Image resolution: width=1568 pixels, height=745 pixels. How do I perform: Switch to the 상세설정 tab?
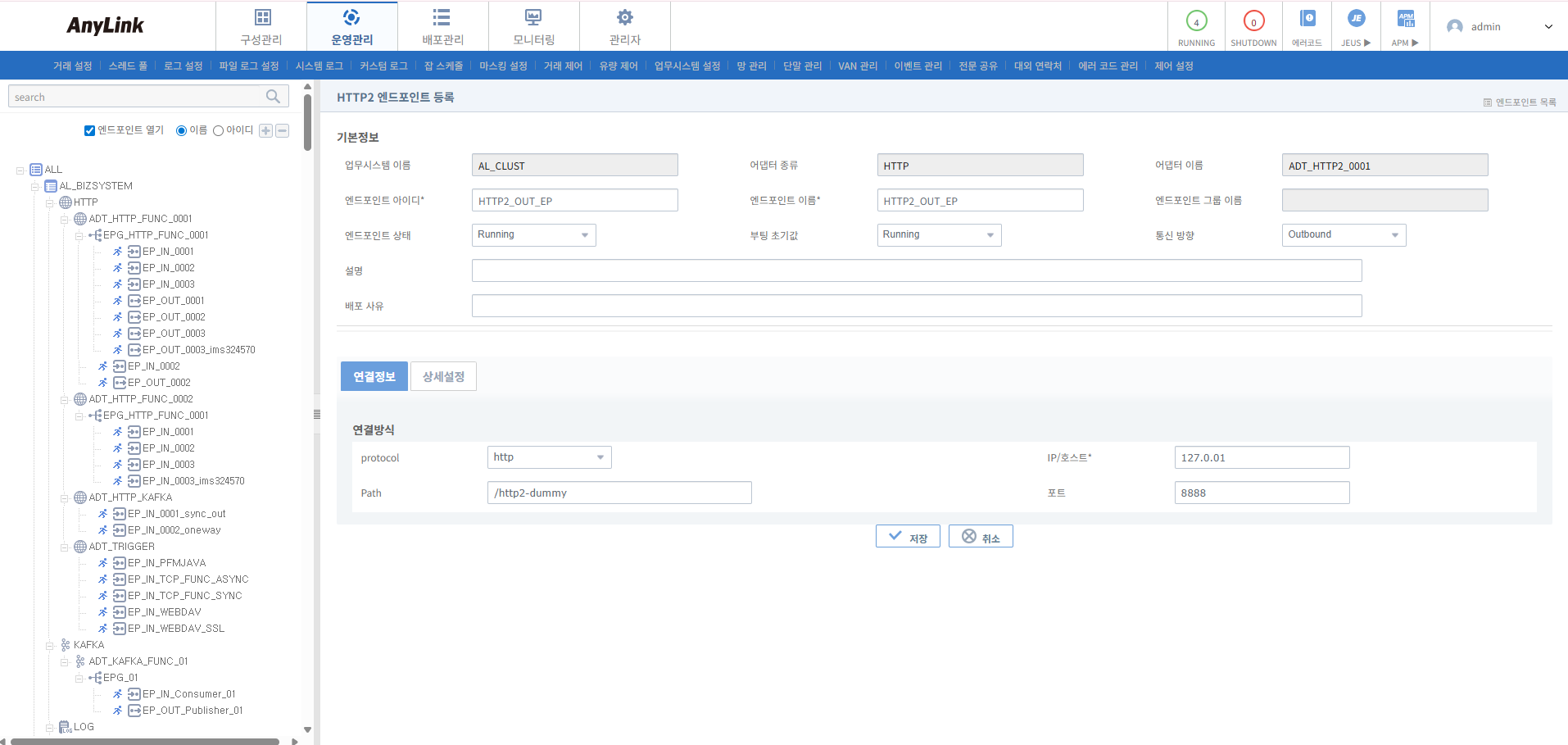coord(443,375)
